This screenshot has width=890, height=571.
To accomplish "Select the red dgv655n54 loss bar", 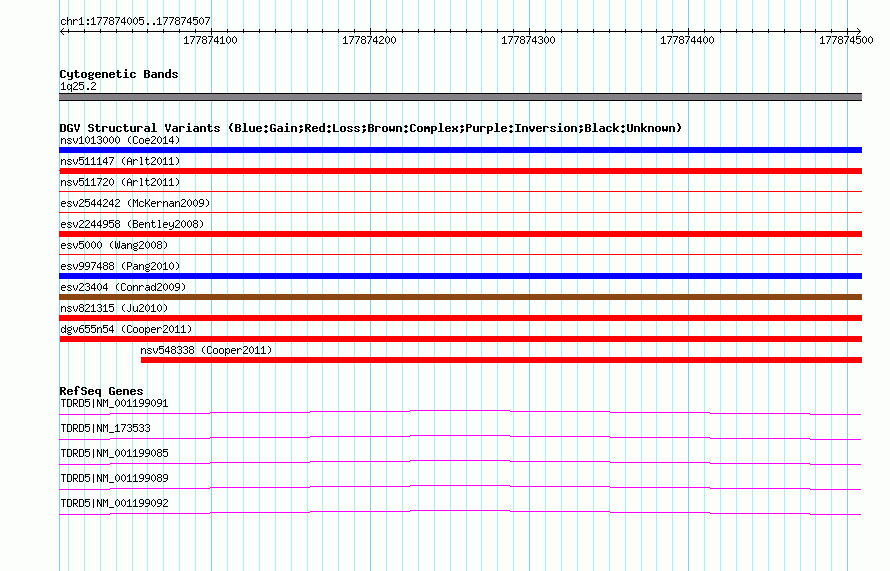I will pos(460,339).
